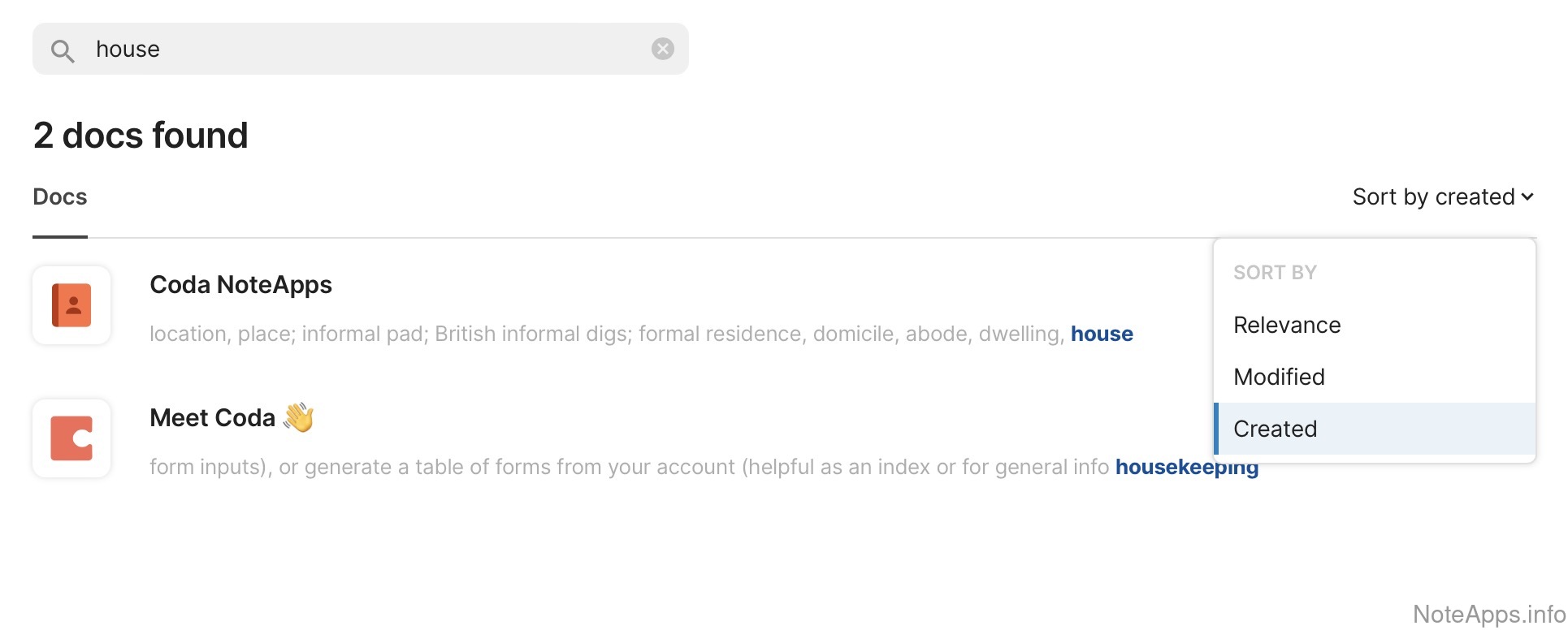Click the Meet Coda result snippet text
The height and width of the screenshot is (630, 1568).
(629, 467)
